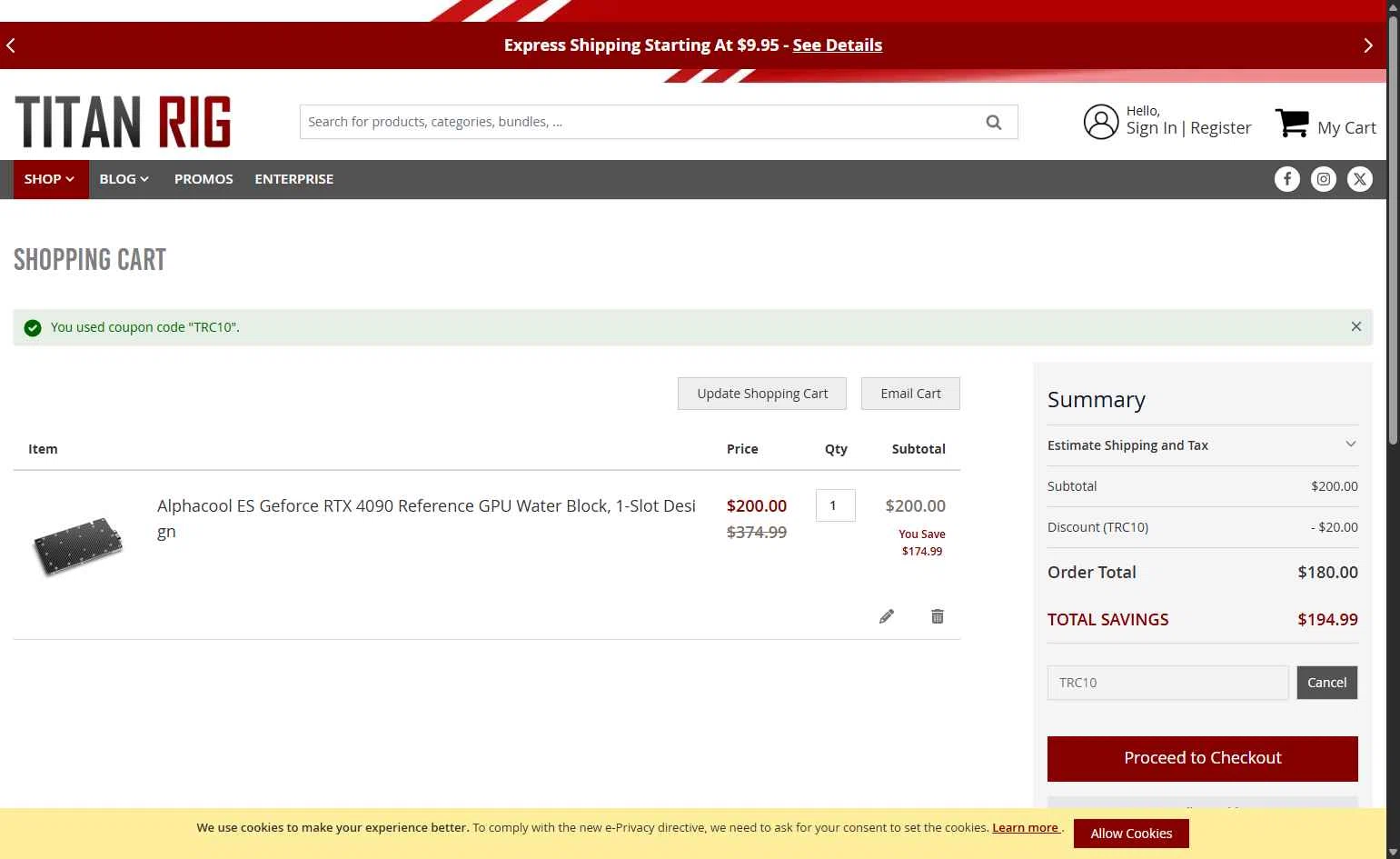This screenshot has width=1400, height=859.
Task: Expand the SHOP menu
Action: coord(50,179)
